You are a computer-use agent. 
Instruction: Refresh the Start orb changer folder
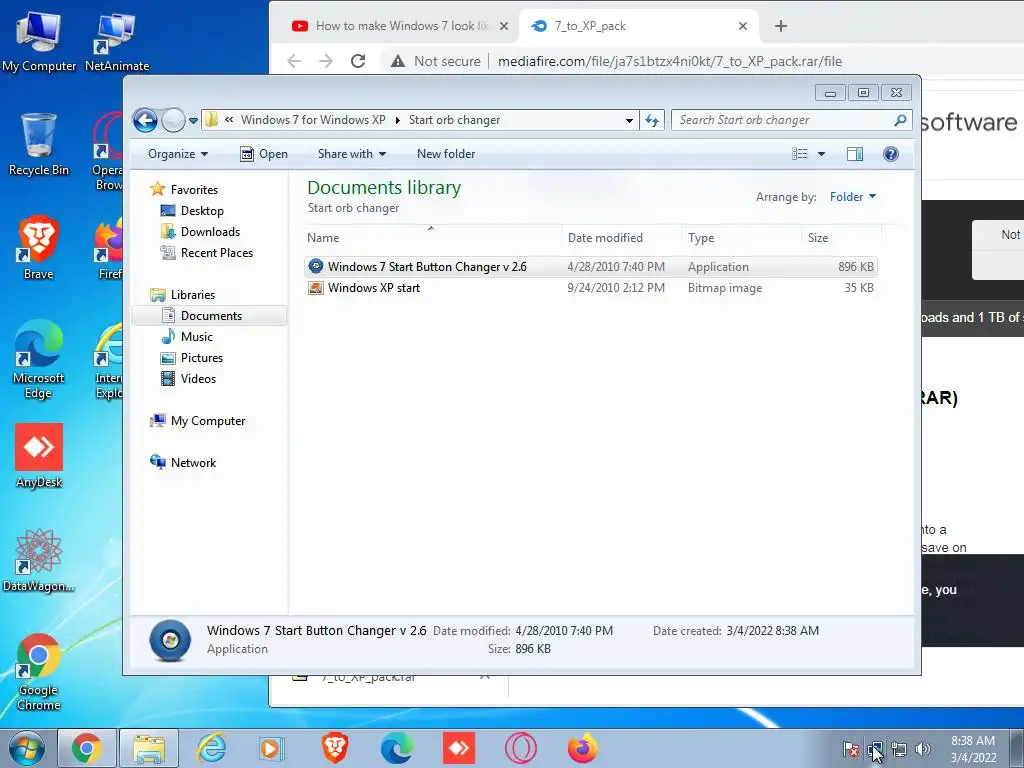(652, 120)
